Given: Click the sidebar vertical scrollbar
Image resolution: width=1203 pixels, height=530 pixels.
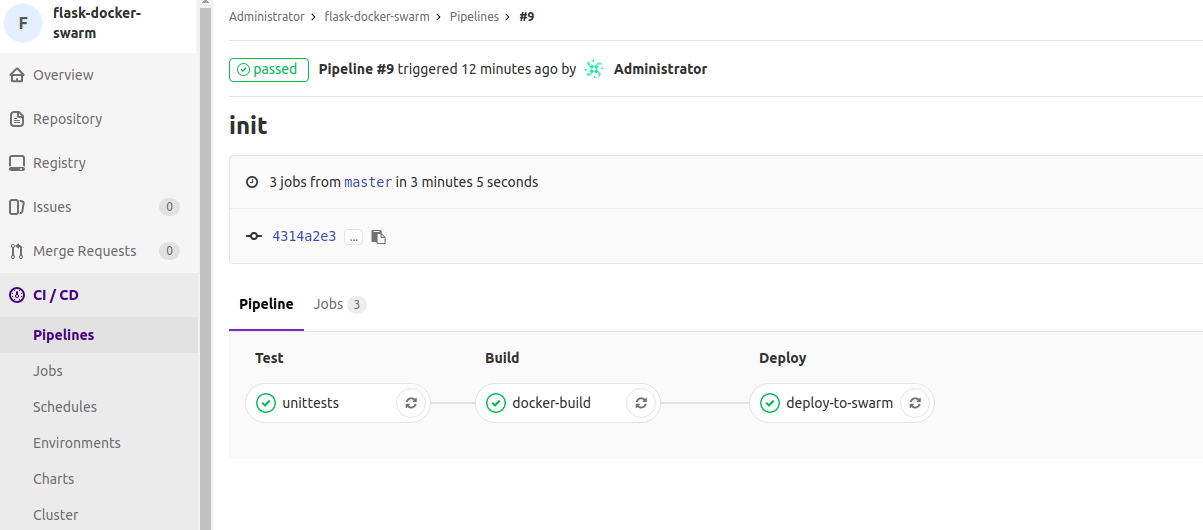Looking at the screenshot, I should [x=205, y=265].
